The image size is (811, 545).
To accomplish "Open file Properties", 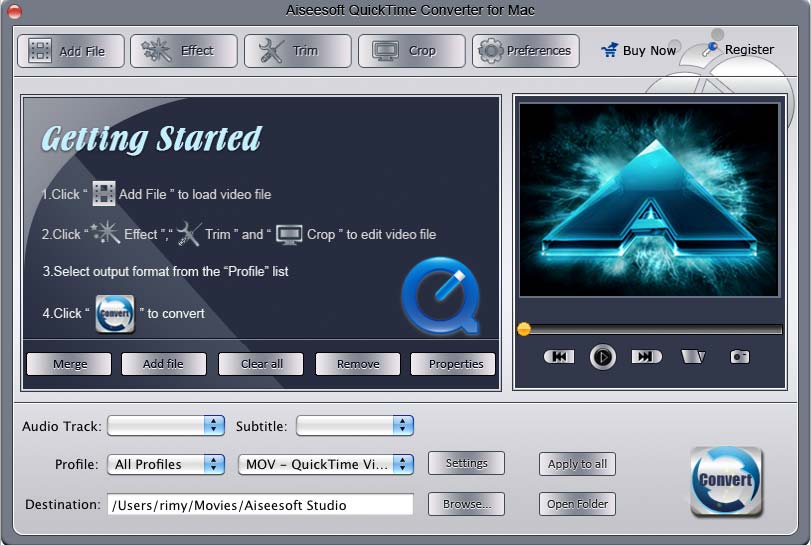I will 453,364.
